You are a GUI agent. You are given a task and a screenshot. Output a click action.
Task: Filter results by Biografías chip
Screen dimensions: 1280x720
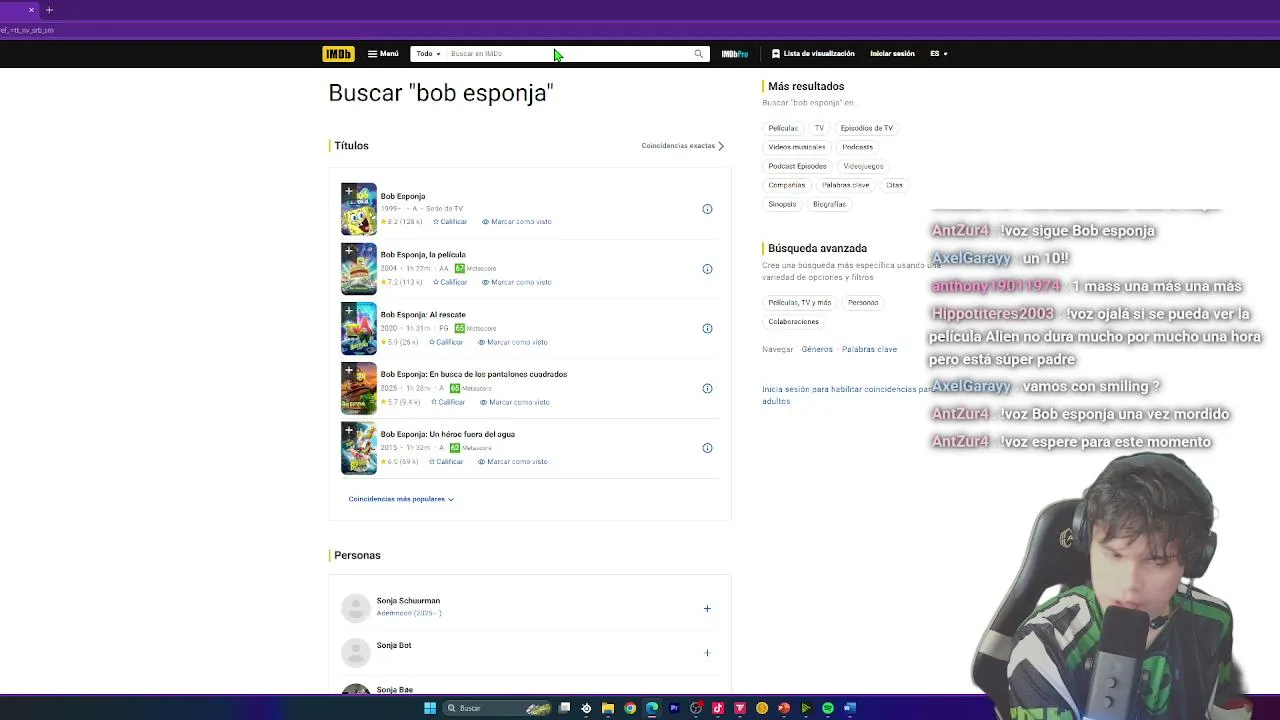click(x=829, y=204)
